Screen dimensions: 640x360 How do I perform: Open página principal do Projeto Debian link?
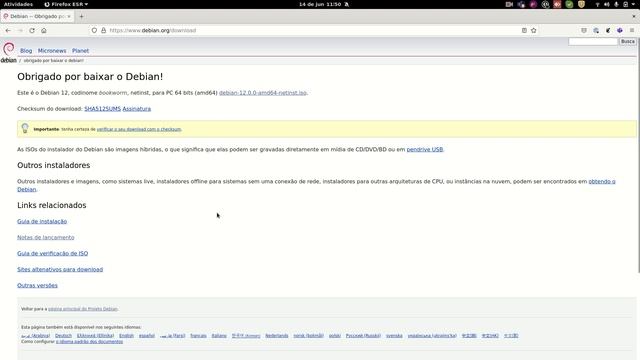[x=83, y=309]
